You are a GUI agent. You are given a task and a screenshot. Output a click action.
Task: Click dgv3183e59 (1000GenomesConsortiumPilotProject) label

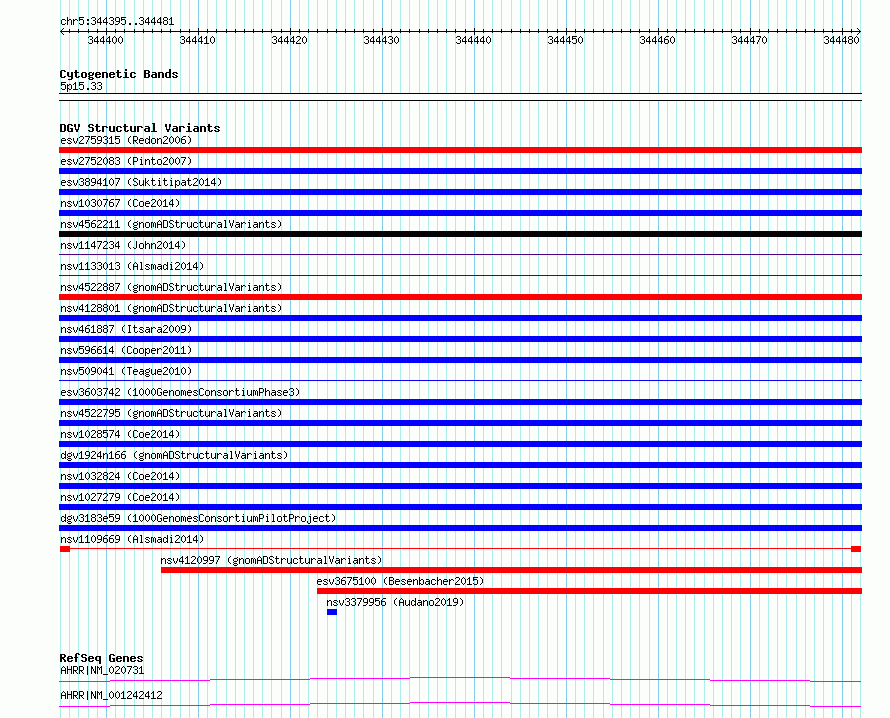(x=198, y=518)
